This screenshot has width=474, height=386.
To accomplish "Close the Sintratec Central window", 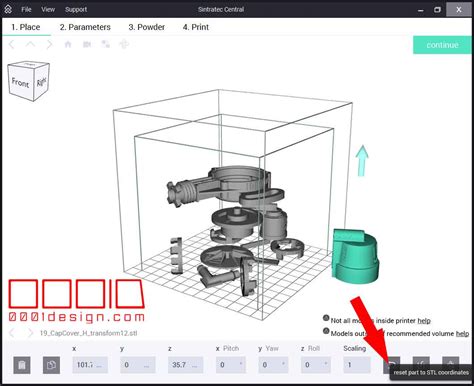I will point(459,9).
